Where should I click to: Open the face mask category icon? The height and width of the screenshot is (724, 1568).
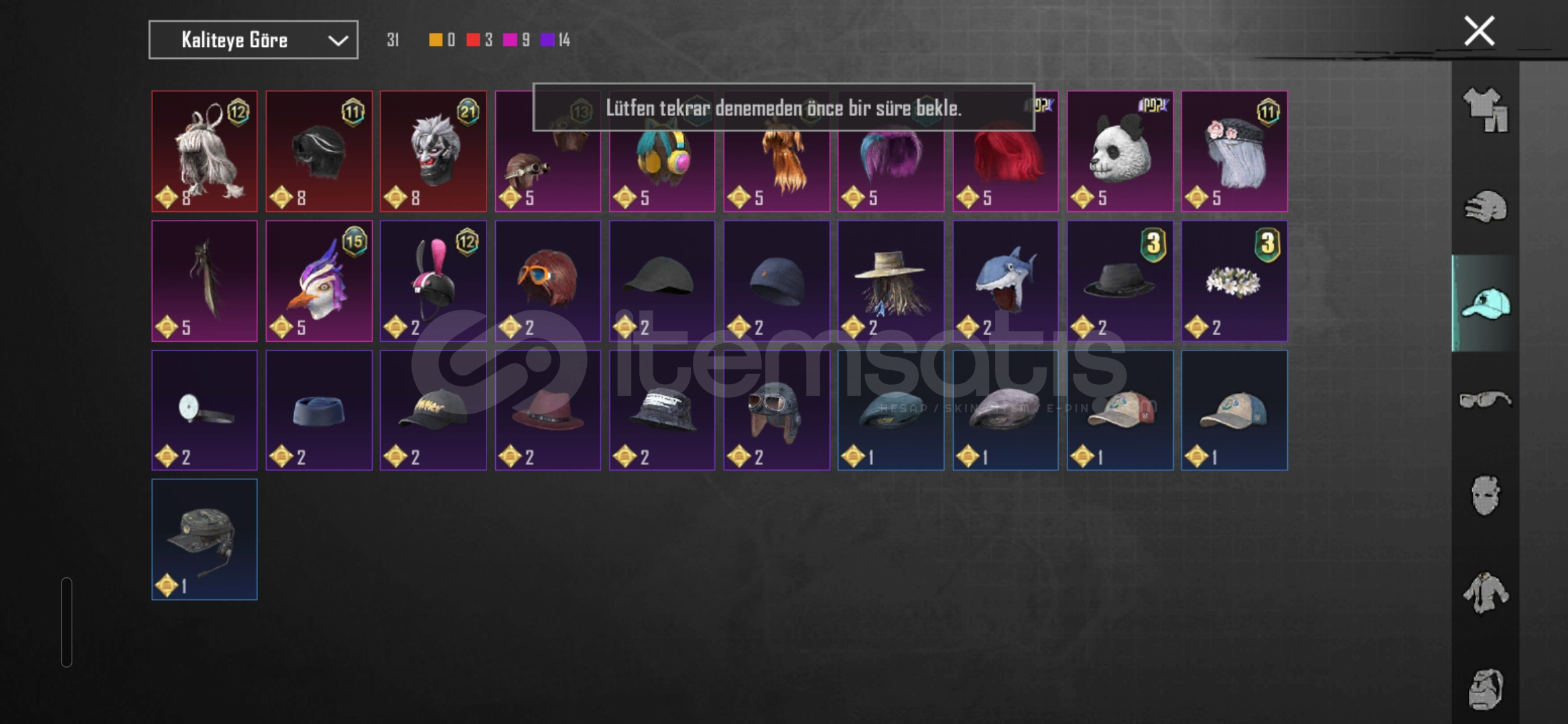tap(1486, 495)
